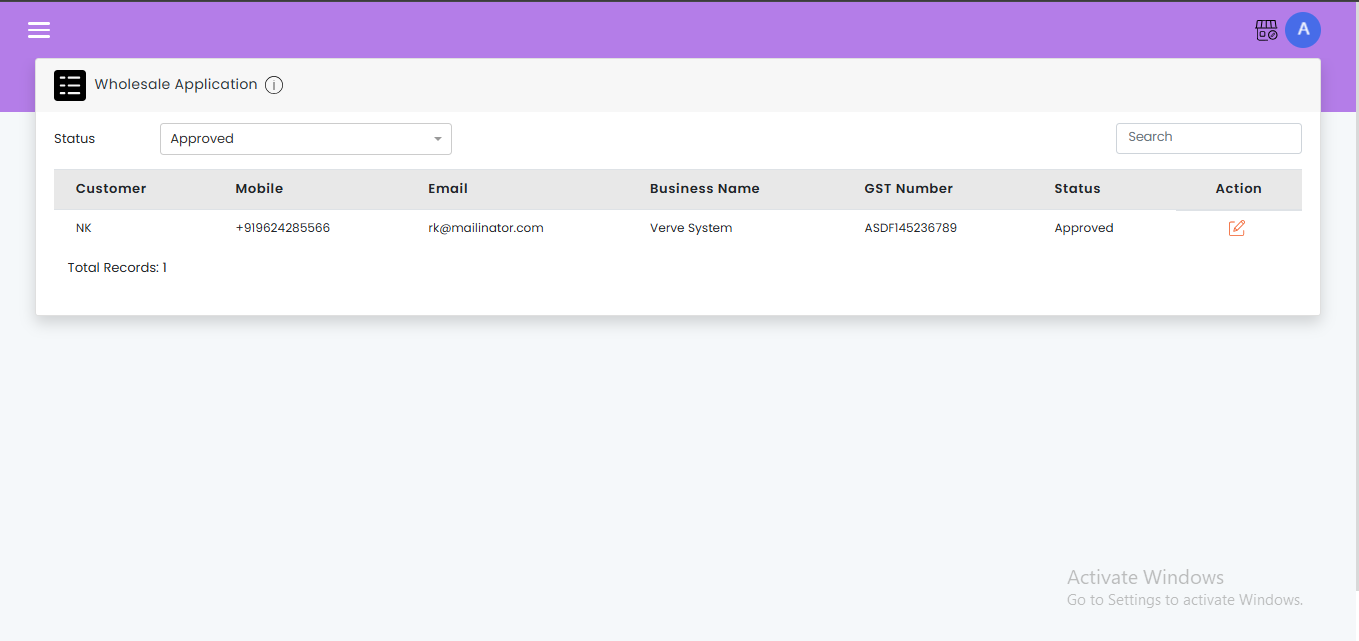Open the Status filter dropdown
This screenshot has width=1359, height=641.
[306, 139]
